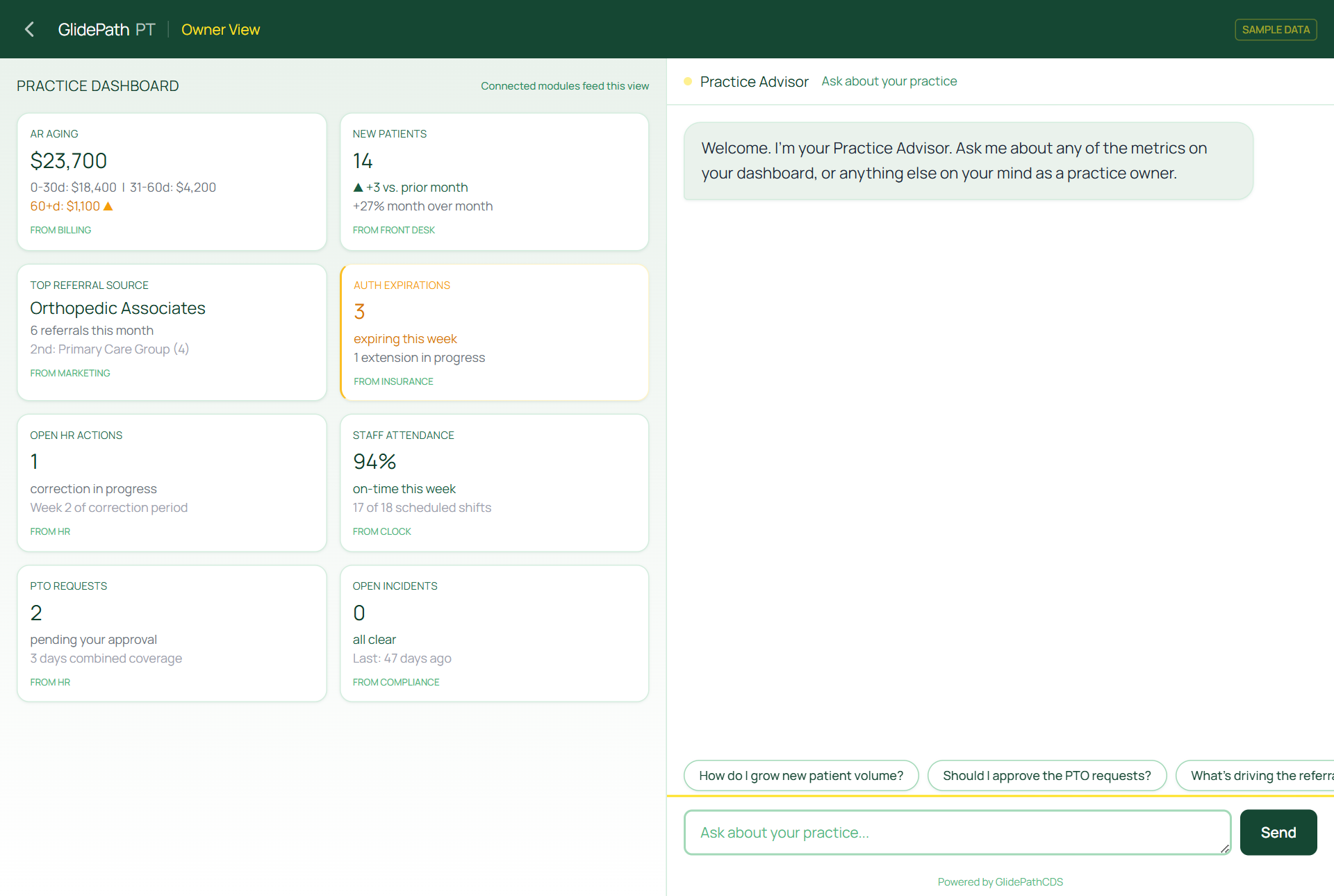Image resolution: width=1334 pixels, height=896 pixels.
Task: Click 6 referrals this month text
Action: tap(92, 331)
